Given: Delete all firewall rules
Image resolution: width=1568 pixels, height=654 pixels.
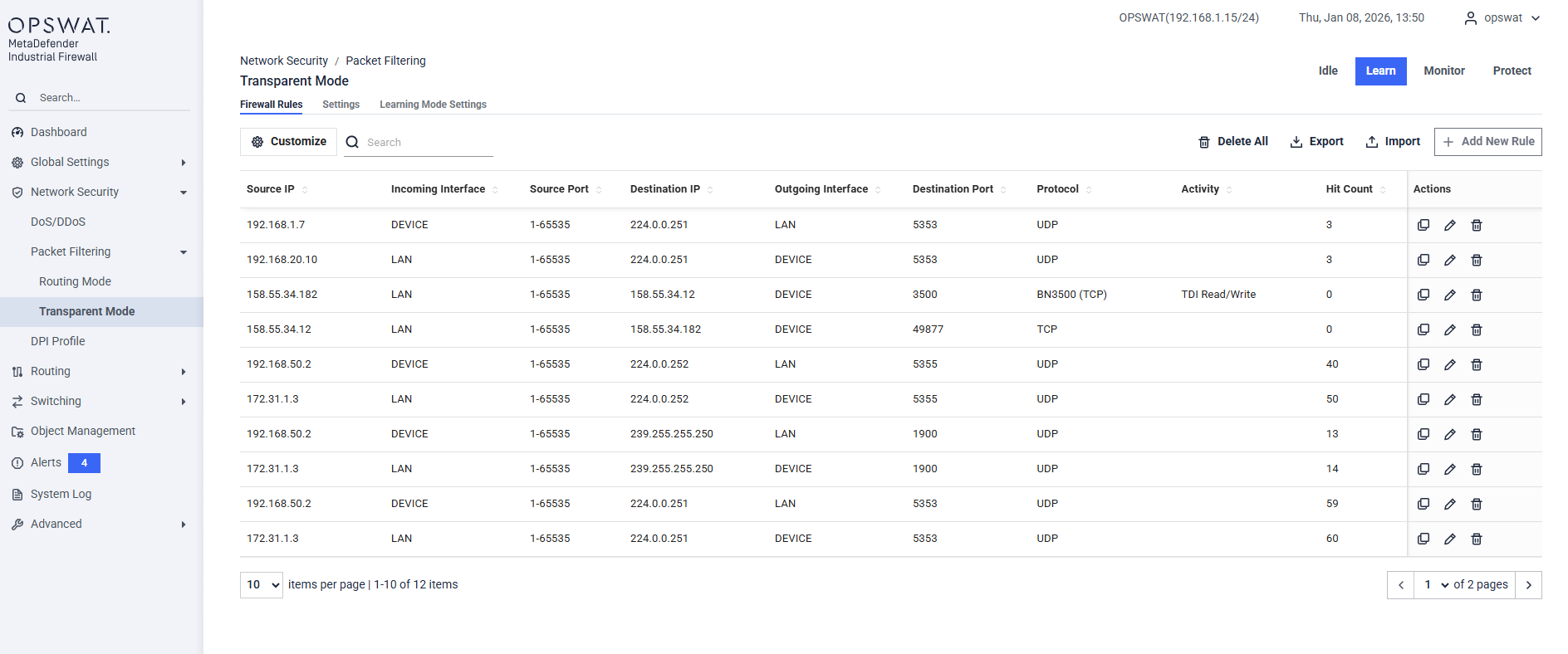Looking at the screenshot, I should point(1232,142).
